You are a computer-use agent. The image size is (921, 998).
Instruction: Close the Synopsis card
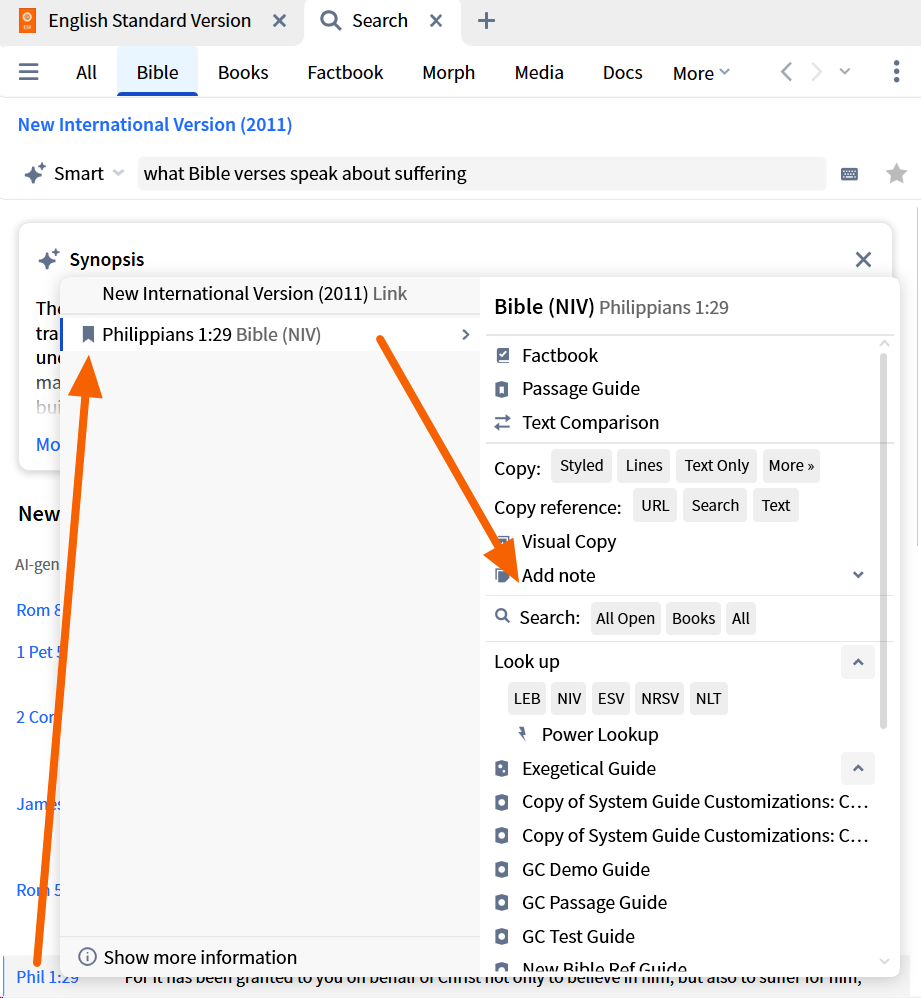(863, 259)
